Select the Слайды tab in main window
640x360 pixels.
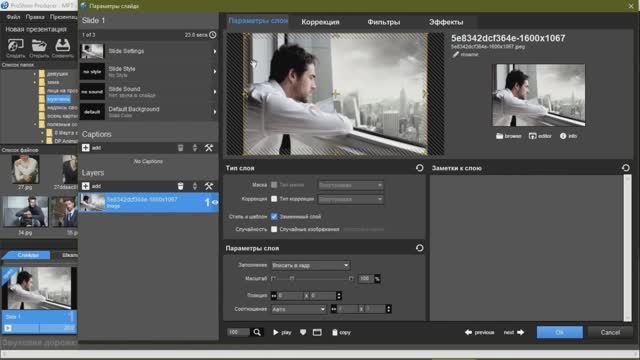28,255
